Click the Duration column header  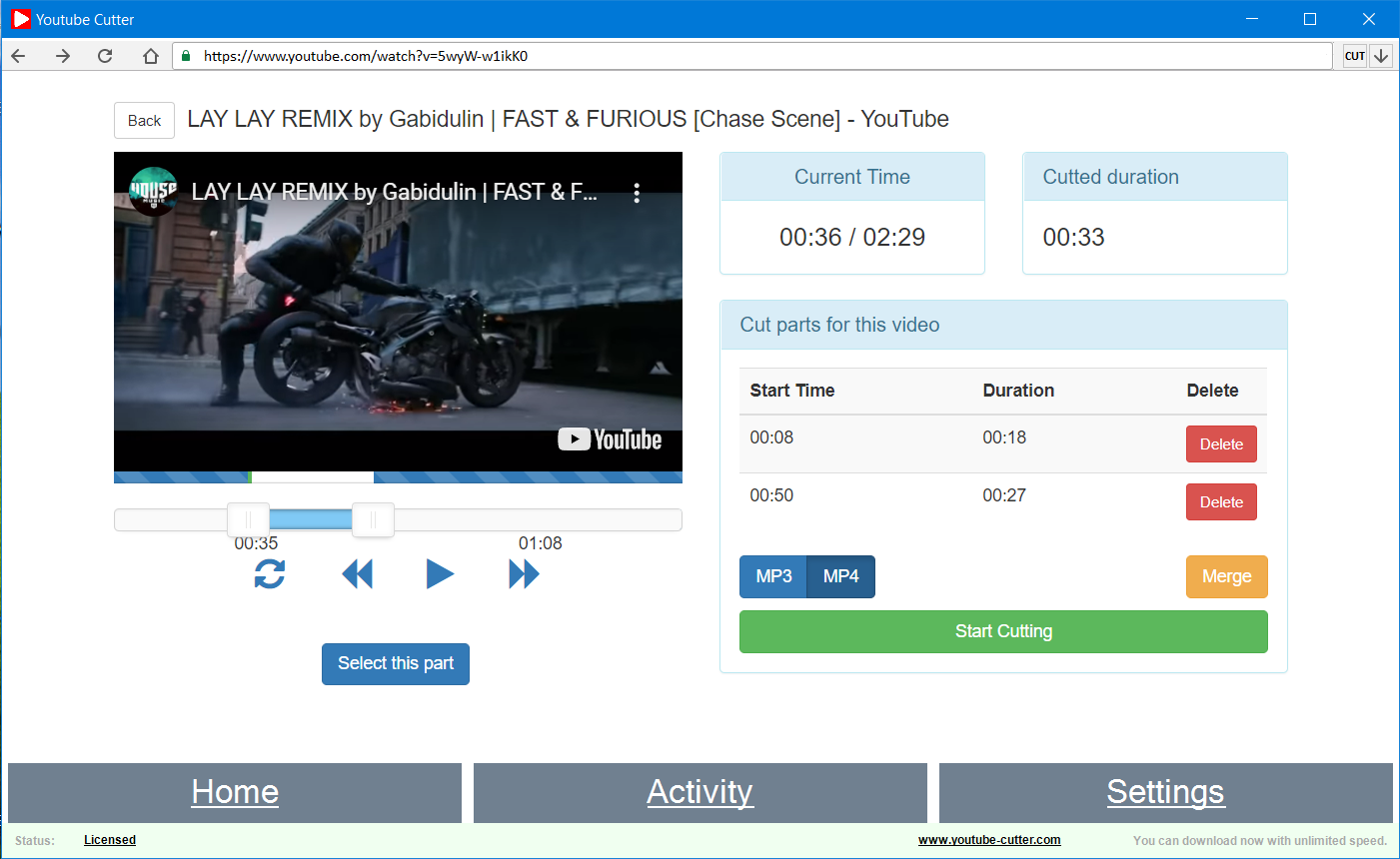click(1018, 391)
